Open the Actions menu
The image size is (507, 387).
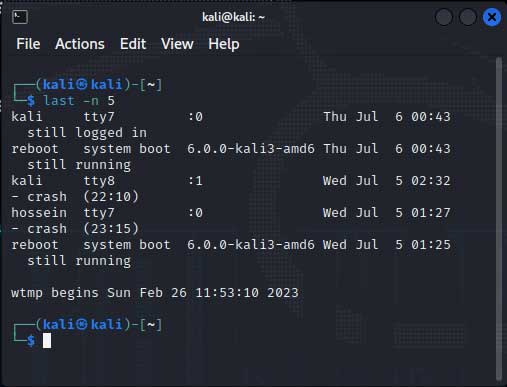pyautogui.click(x=80, y=44)
